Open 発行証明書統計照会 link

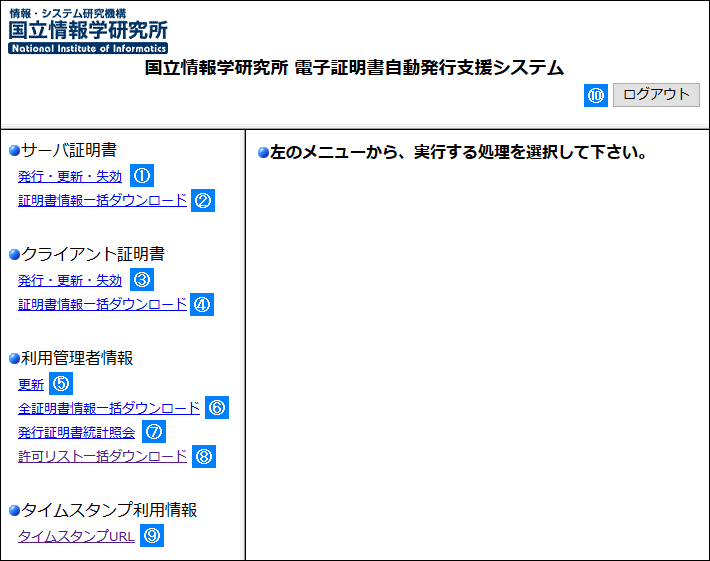pyautogui.click(x=77, y=432)
